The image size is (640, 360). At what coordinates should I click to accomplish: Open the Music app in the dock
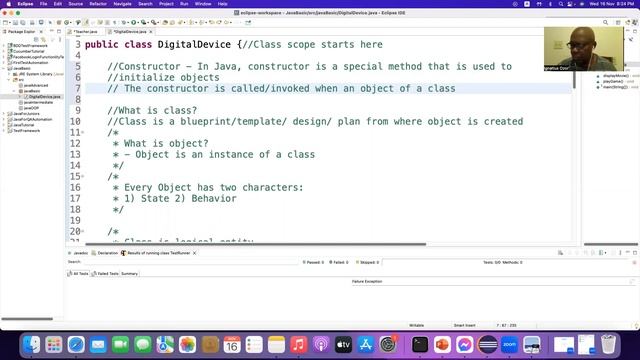299,345
